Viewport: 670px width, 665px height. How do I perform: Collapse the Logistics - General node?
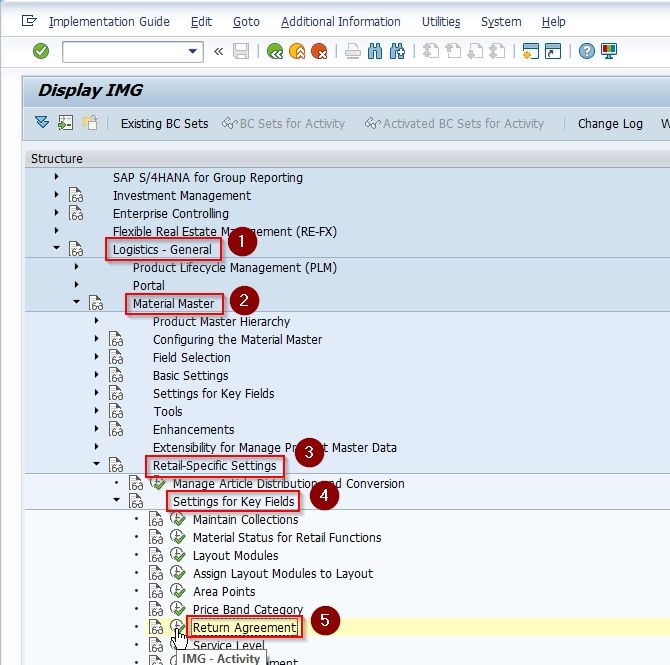coord(56,247)
